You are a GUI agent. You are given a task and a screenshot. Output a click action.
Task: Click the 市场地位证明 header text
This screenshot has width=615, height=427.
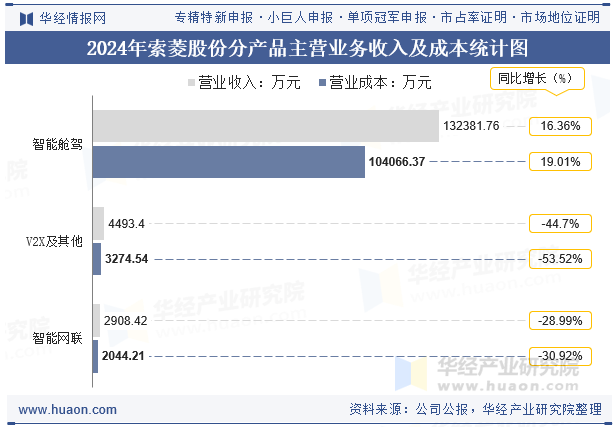560,18
